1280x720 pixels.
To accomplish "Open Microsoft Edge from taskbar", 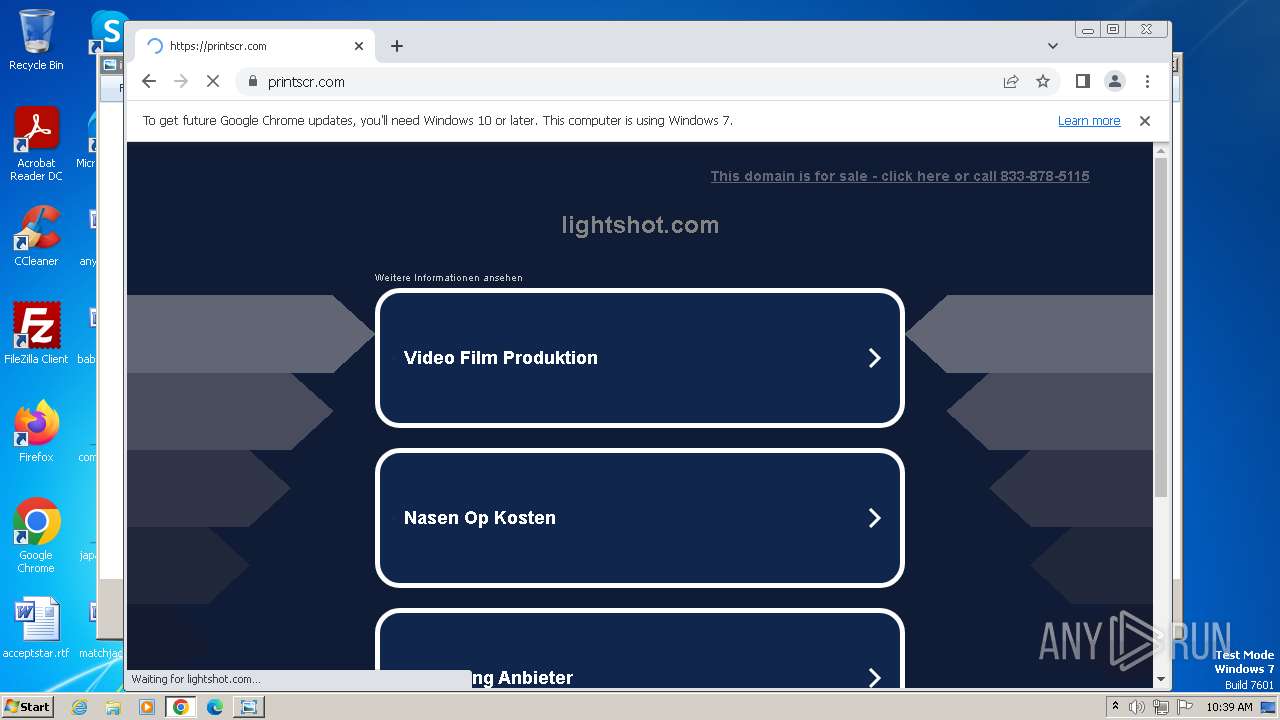I will tap(215, 707).
